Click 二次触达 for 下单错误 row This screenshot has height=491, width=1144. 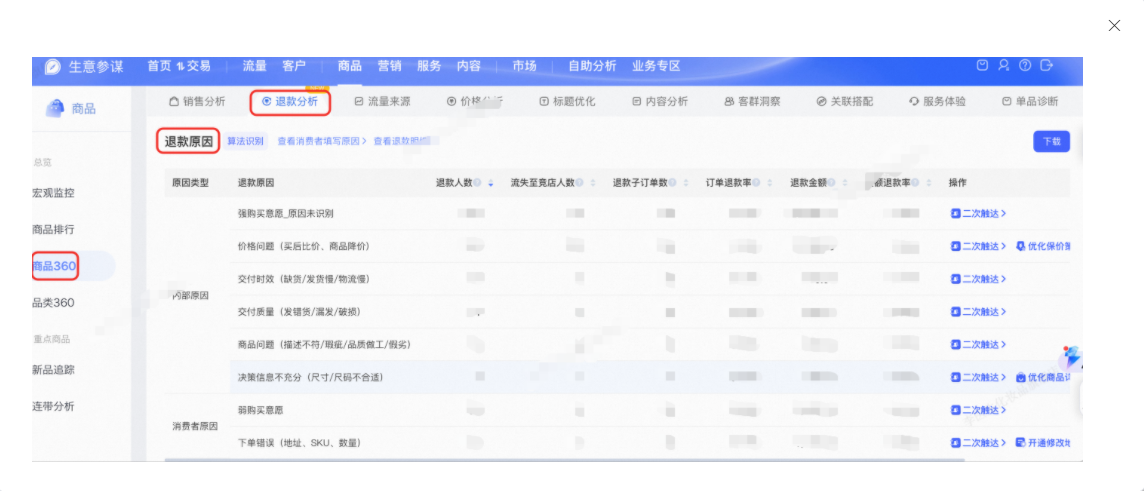point(978,443)
